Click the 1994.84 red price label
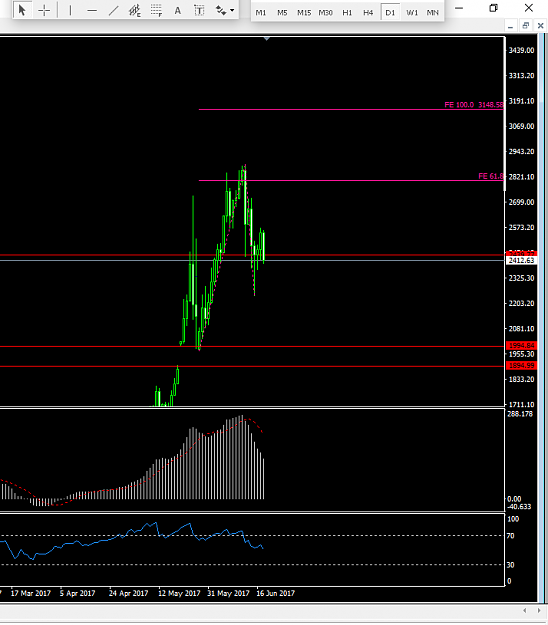The width and height of the screenshot is (548, 625). [522, 346]
